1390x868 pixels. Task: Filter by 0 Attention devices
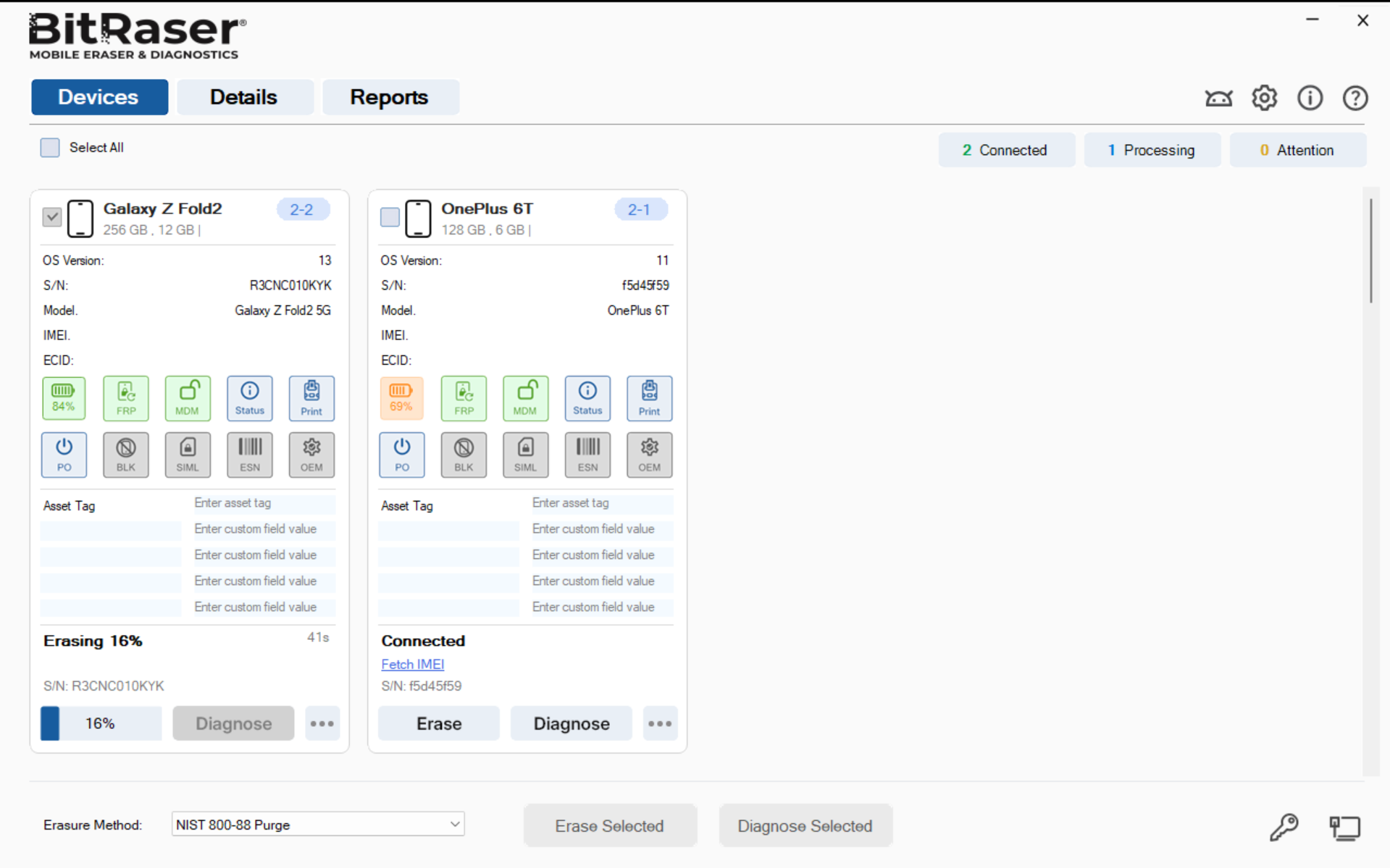tap(1297, 150)
